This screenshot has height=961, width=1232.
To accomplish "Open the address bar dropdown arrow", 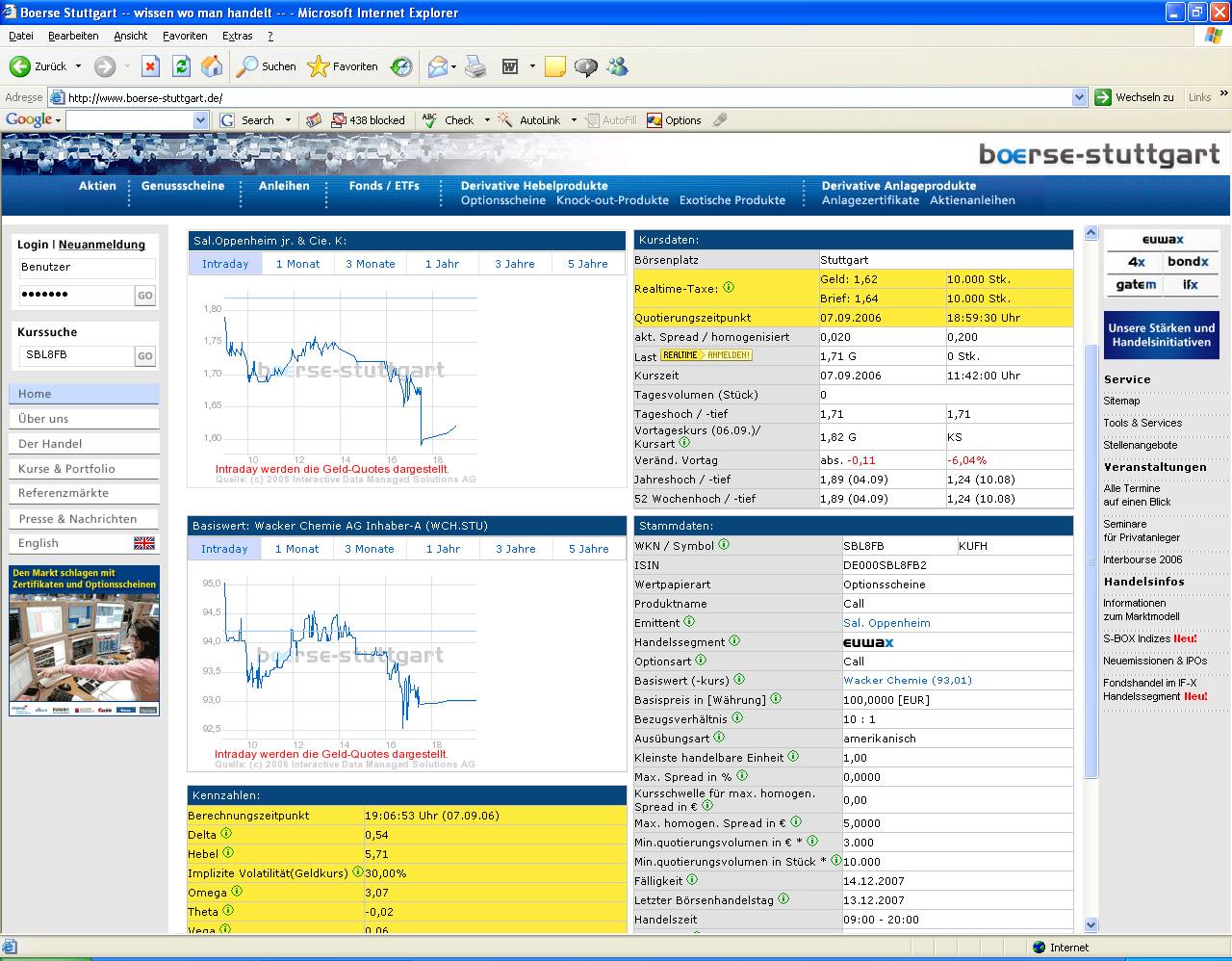I will pos(1079,97).
